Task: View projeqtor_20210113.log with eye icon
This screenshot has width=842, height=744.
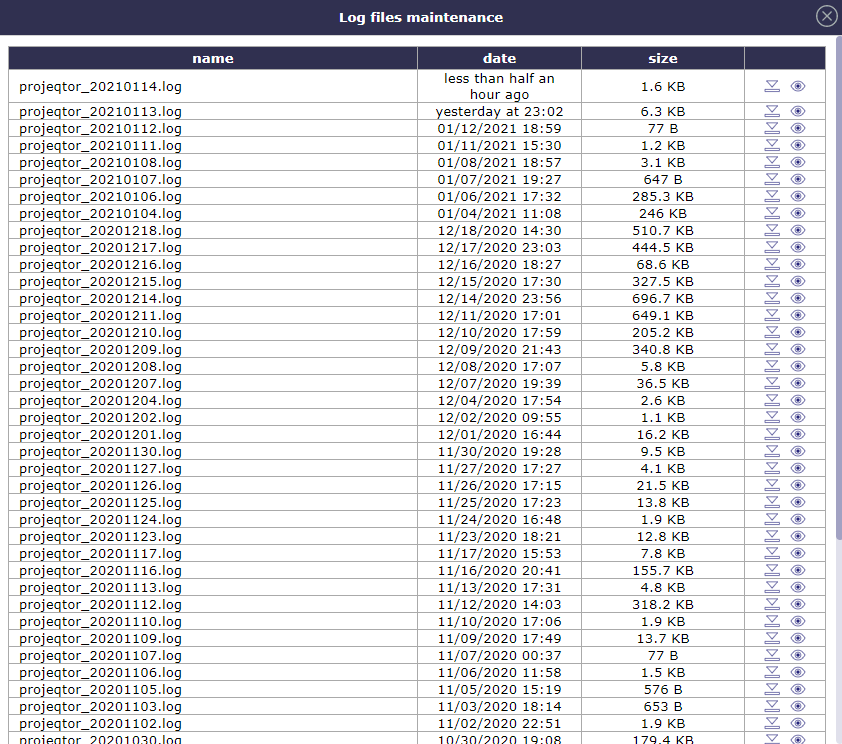Action: click(x=798, y=112)
